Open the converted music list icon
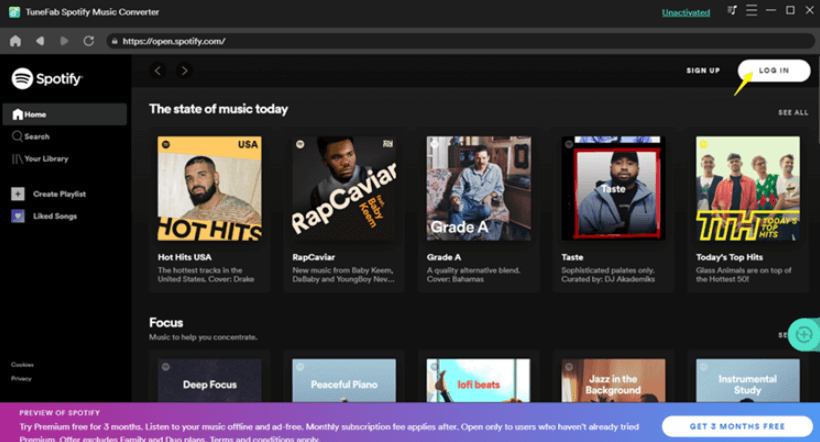Screen dimensions: 820x442 pyautogui.click(x=733, y=12)
